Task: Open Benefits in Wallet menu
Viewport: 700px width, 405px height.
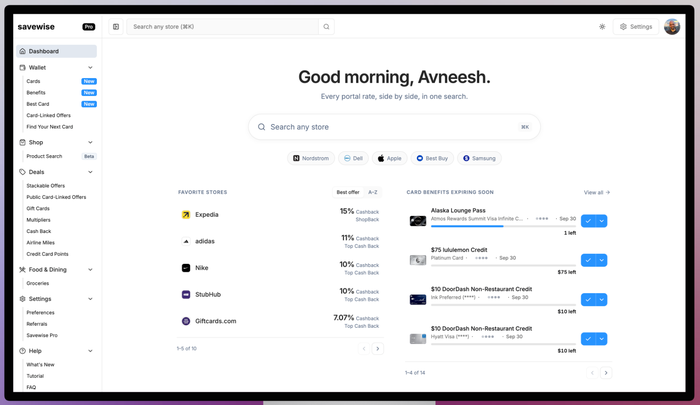Action: tap(36, 92)
